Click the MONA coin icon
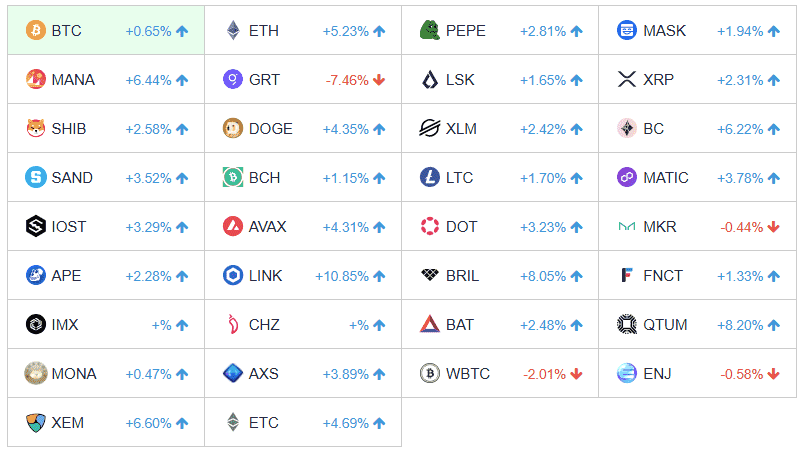 click(36, 373)
